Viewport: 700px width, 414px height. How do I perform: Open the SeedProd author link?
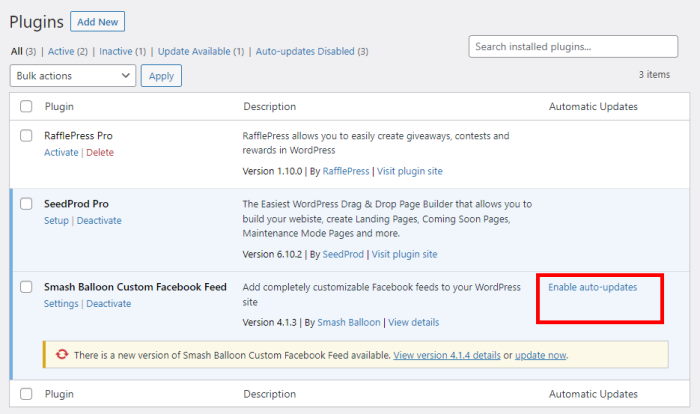point(343,254)
